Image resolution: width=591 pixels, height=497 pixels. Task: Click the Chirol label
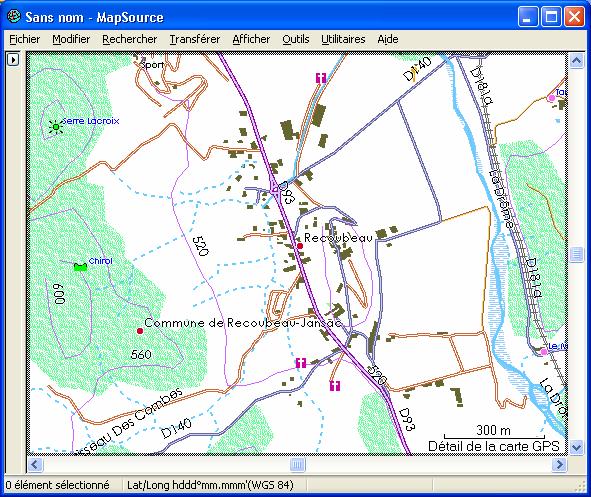click(100, 261)
